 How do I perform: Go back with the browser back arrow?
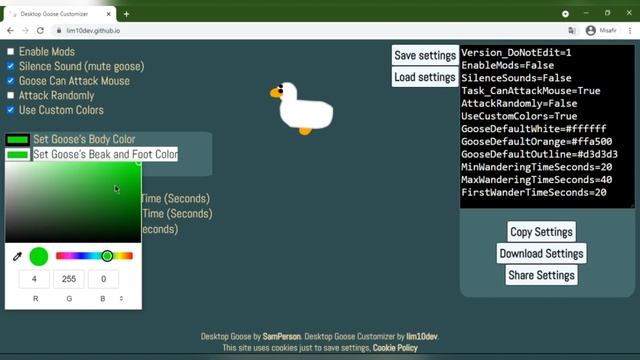click(x=10, y=31)
